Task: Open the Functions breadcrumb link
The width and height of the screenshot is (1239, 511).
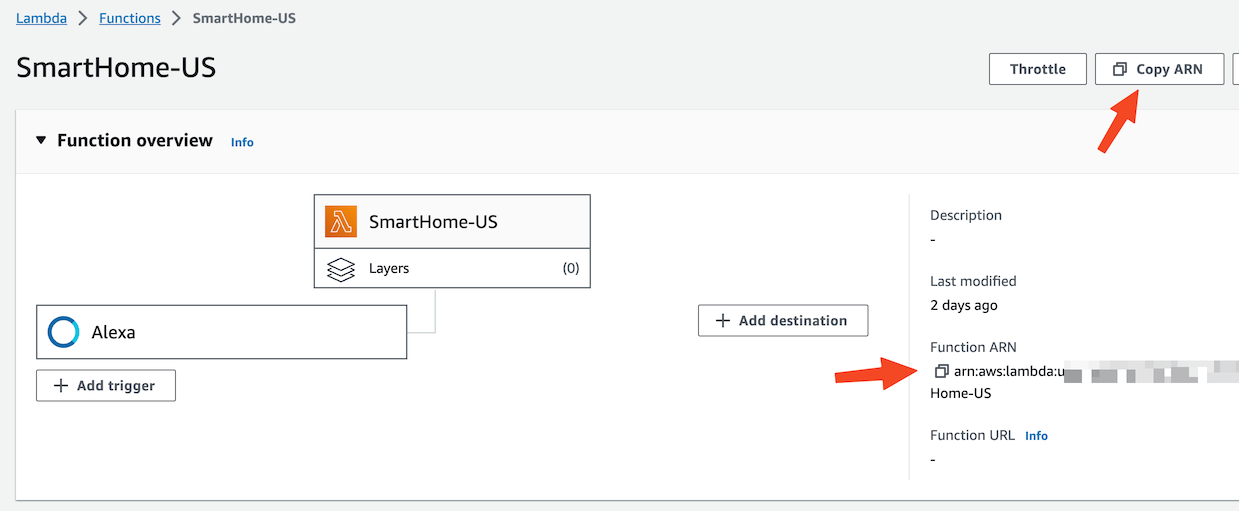Action: click(129, 18)
